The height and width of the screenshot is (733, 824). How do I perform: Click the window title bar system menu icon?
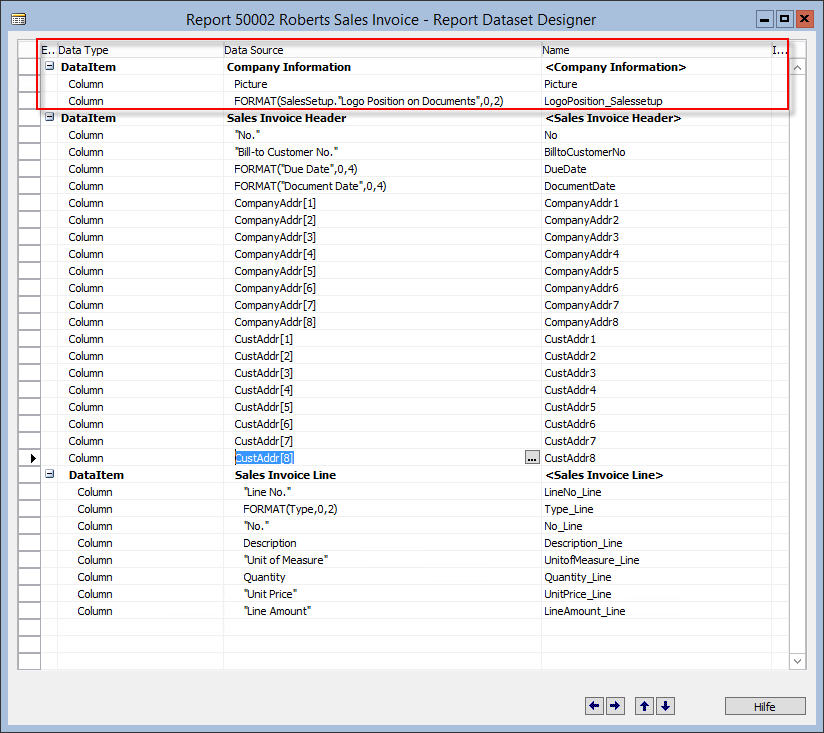click(18, 19)
